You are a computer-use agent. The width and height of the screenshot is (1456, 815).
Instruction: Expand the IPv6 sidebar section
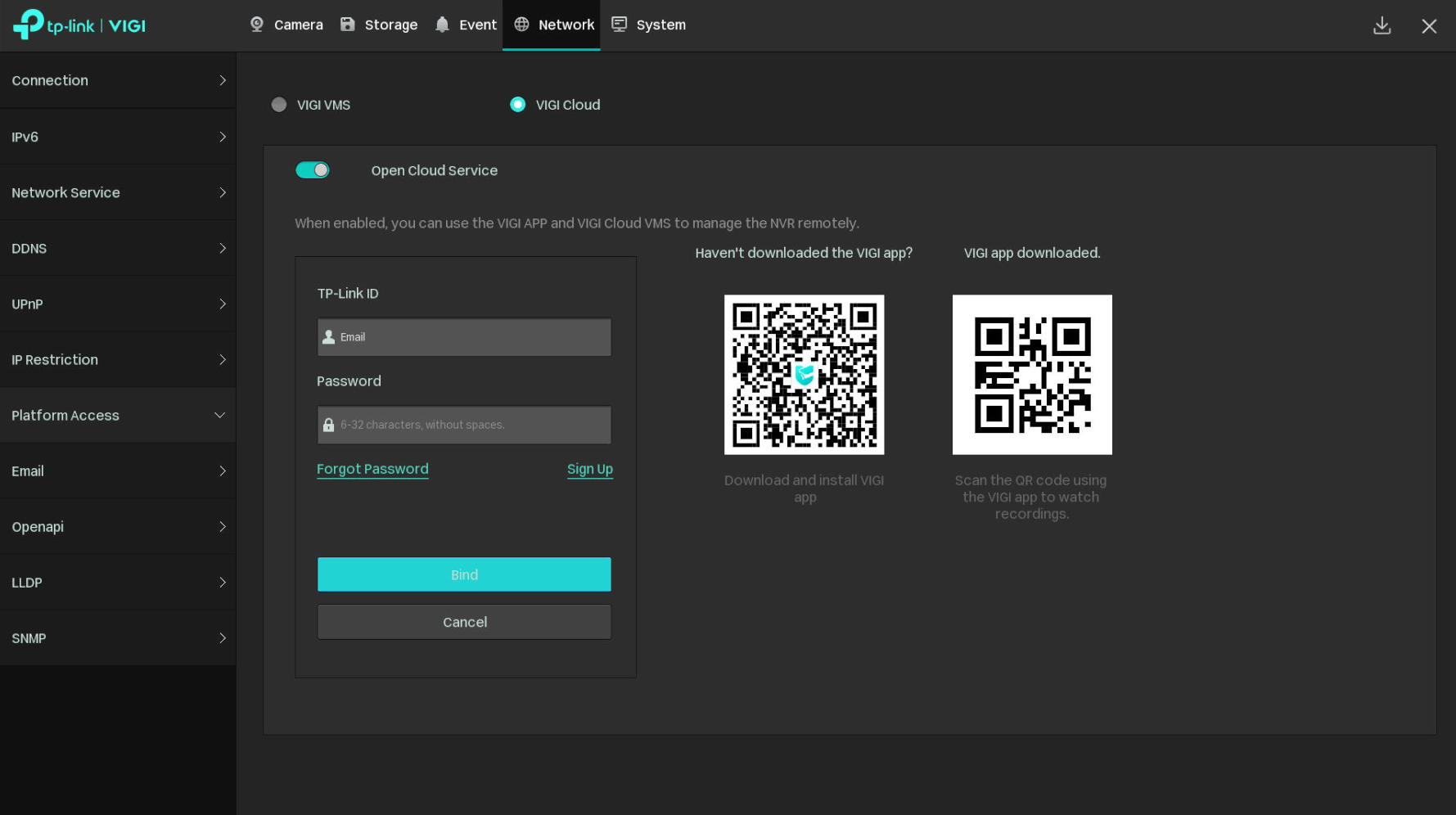pos(118,137)
